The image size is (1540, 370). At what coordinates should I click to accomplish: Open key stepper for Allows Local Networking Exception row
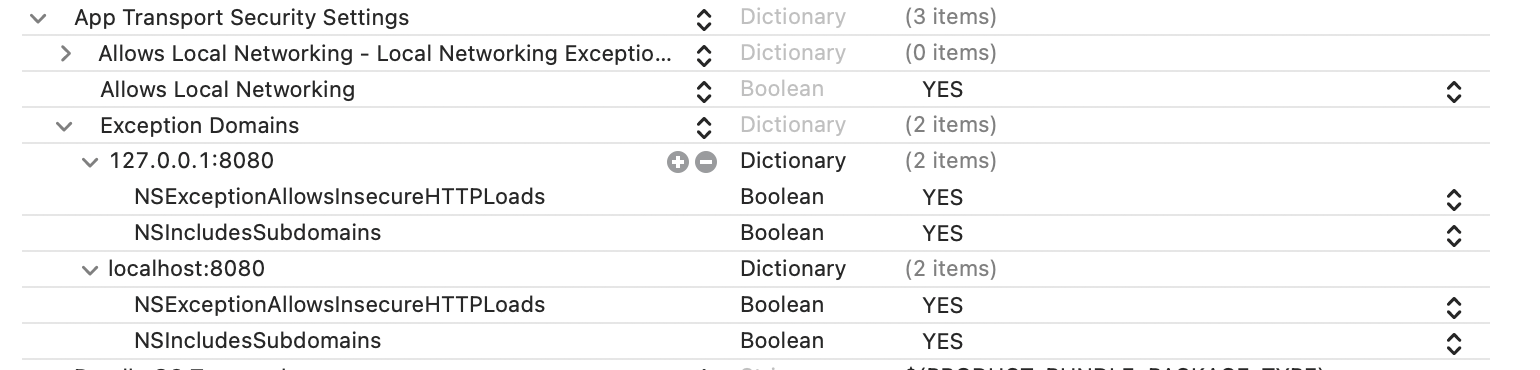coord(704,55)
